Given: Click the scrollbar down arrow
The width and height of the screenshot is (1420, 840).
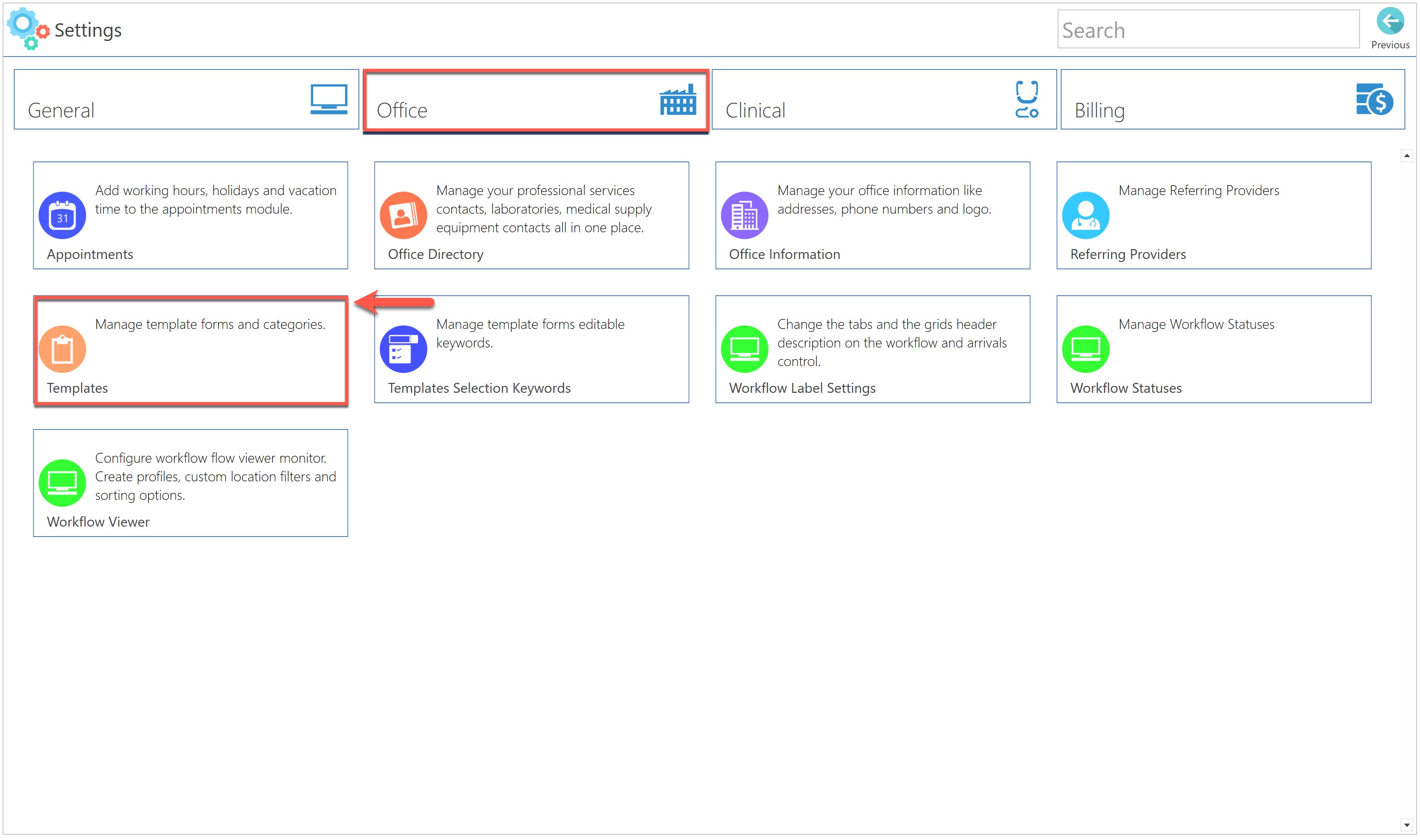Looking at the screenshot, I should [x=1407, y=825].
